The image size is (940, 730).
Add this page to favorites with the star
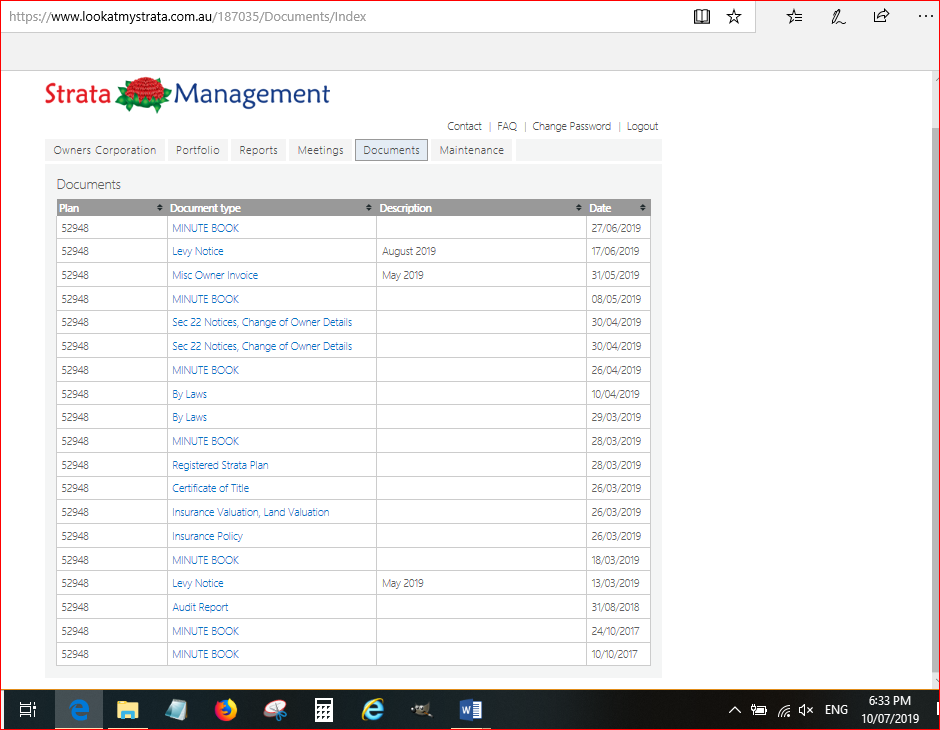(x=734, y=17)
